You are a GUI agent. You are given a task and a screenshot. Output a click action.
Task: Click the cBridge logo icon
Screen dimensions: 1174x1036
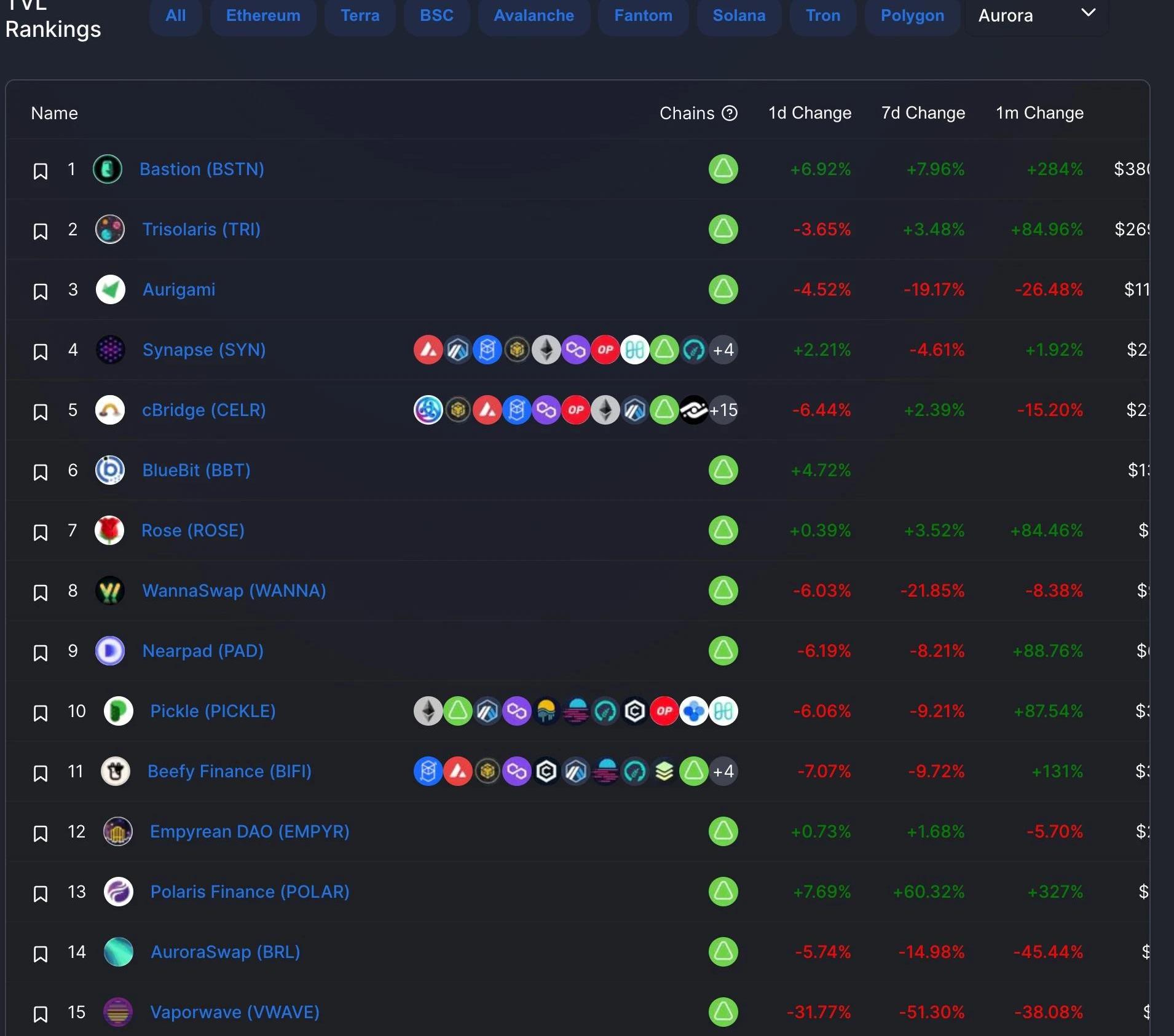point(110,410)
